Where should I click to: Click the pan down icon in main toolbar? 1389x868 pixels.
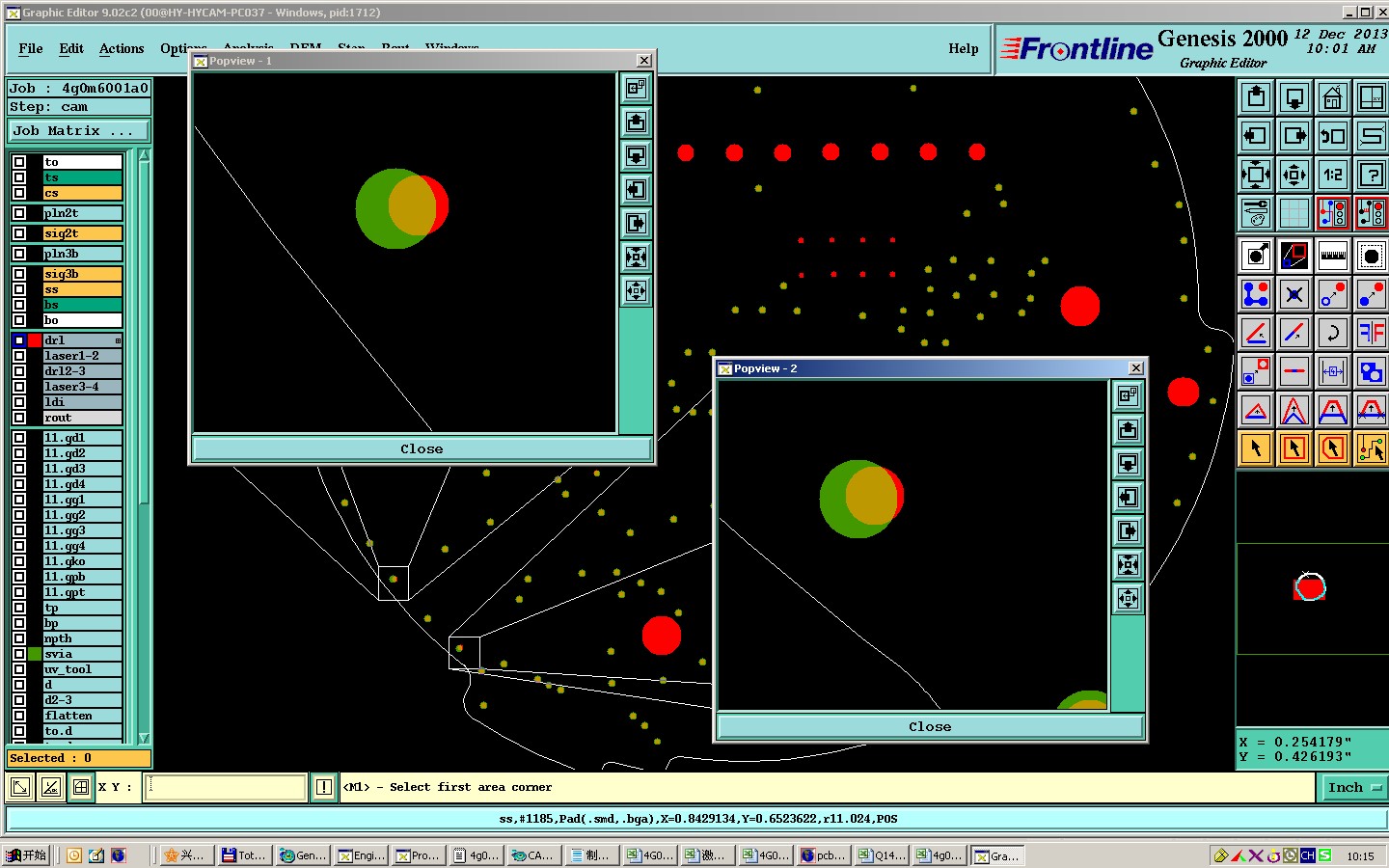pyautogui.click(x=1294, y=97)
